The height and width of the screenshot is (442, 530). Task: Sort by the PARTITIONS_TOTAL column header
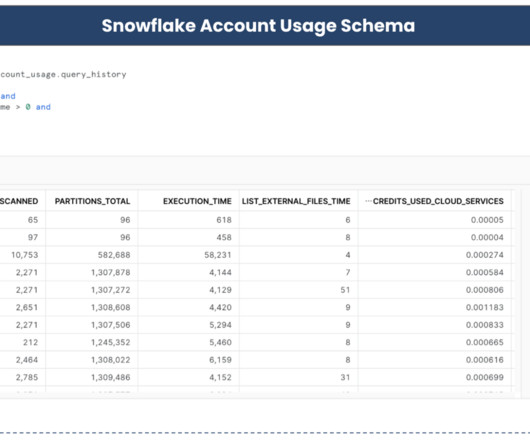[92, 201]
